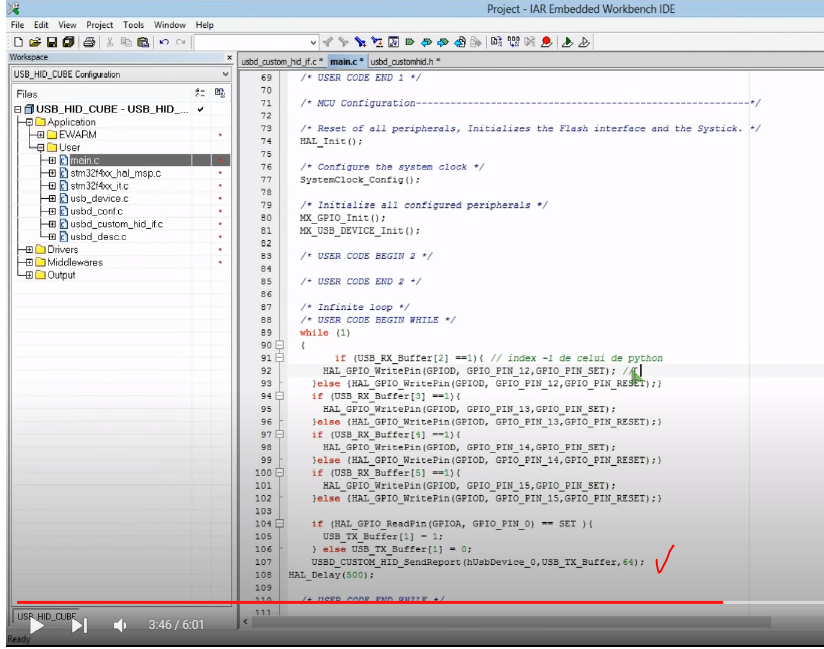The height and width of the screenshot is (649, 824).
Task: Save the current file with the floppy icon
Action: (x=52, y=42)
